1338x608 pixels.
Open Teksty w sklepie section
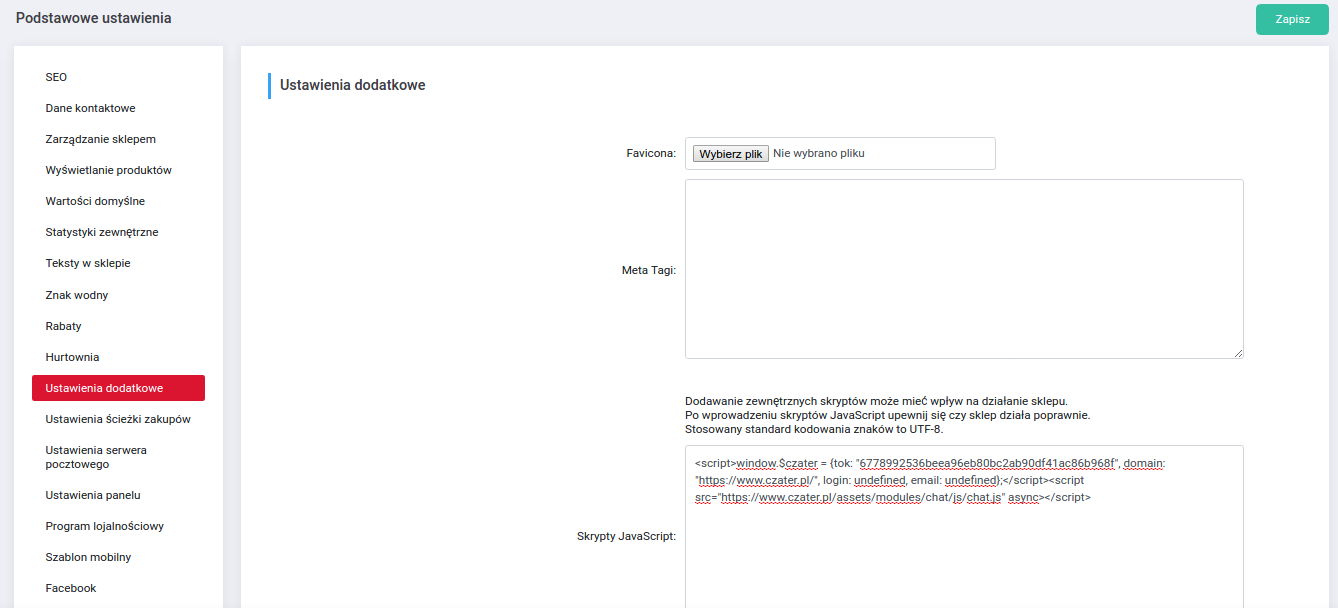click(88, 263)
